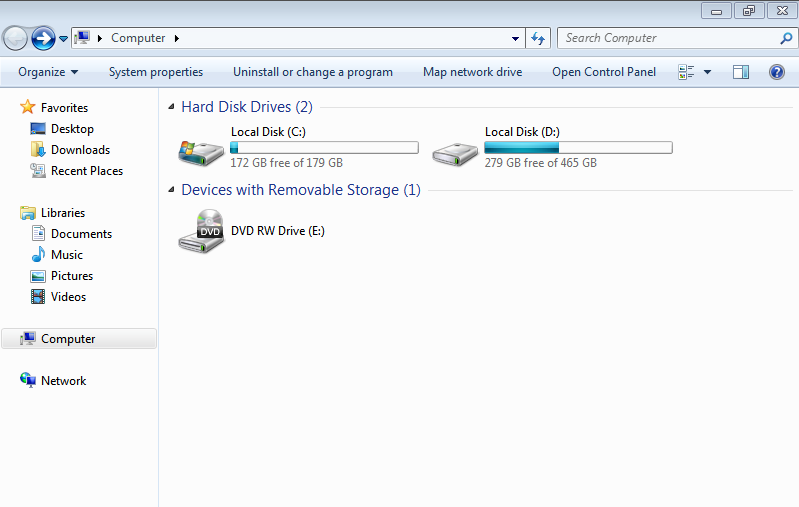This screenshot has height=507, width=799.
Task: Click the magnifier search icon
Action: [x=786, y=38]
